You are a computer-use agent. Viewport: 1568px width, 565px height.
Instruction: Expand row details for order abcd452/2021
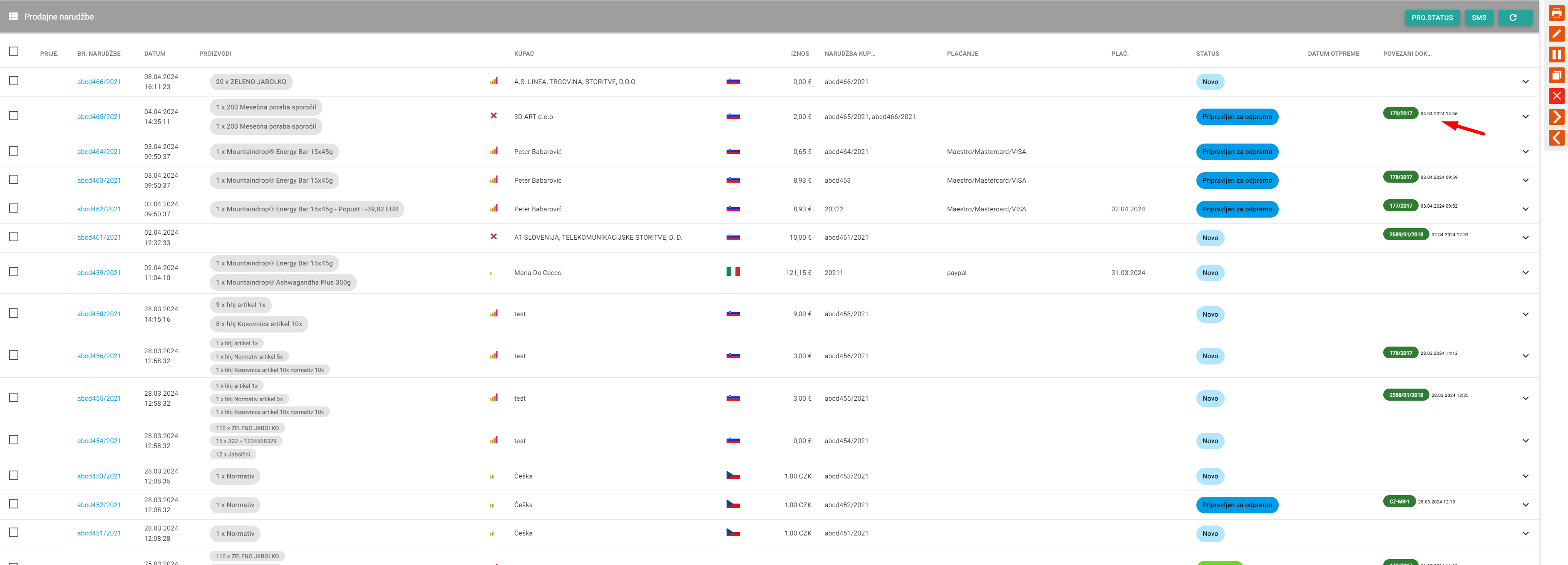[1525, 505]
